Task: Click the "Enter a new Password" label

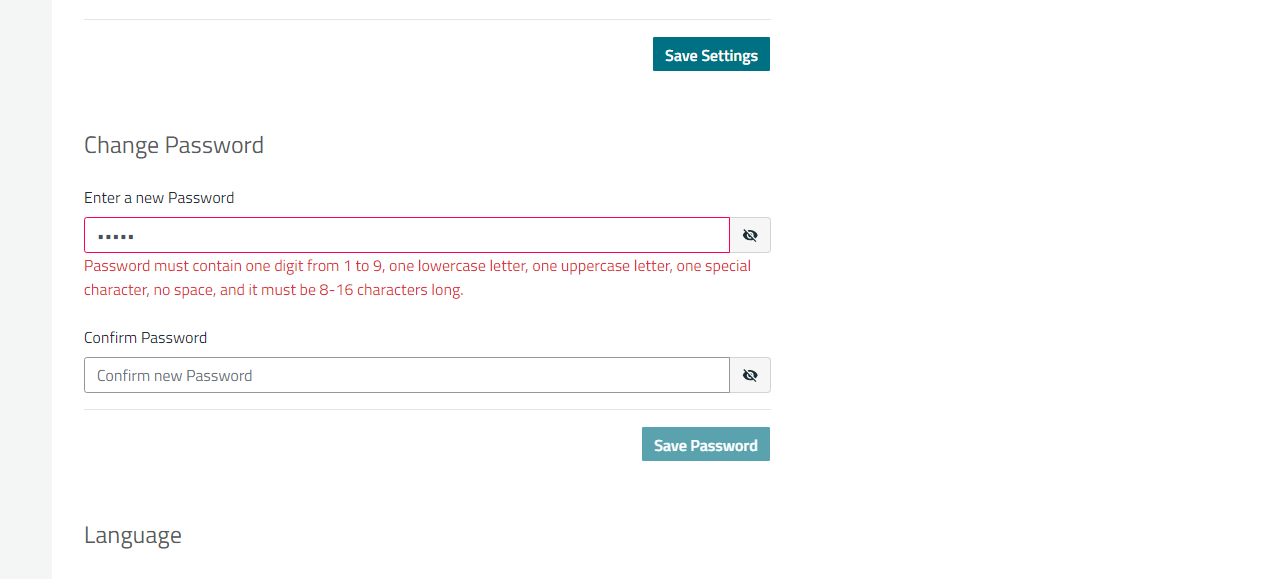Action: (159, 198)
